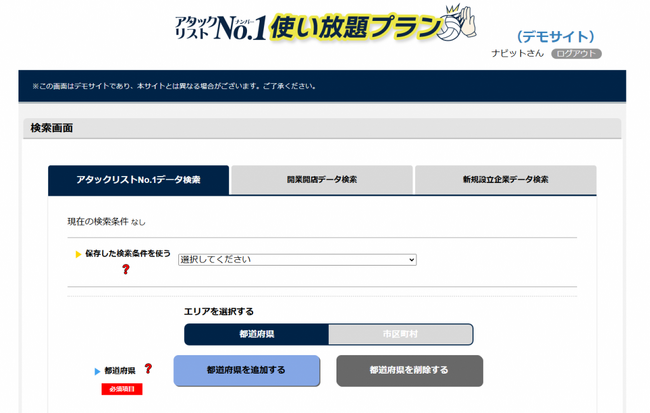Switch area selection to 都道府県
Viewport: 650px width, 413px height.
(x=257, y=334)
